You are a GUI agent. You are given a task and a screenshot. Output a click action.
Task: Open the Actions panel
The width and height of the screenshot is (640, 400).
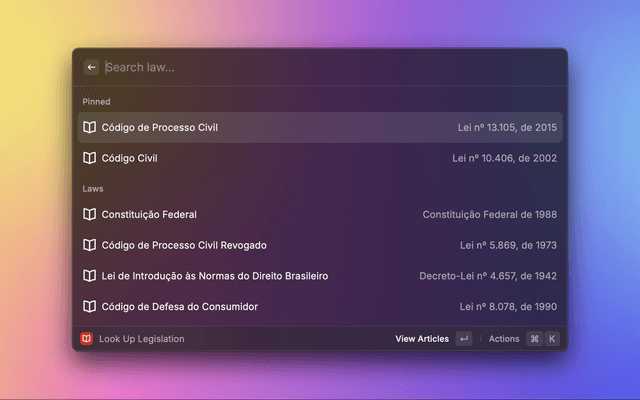tap(504, 339)
